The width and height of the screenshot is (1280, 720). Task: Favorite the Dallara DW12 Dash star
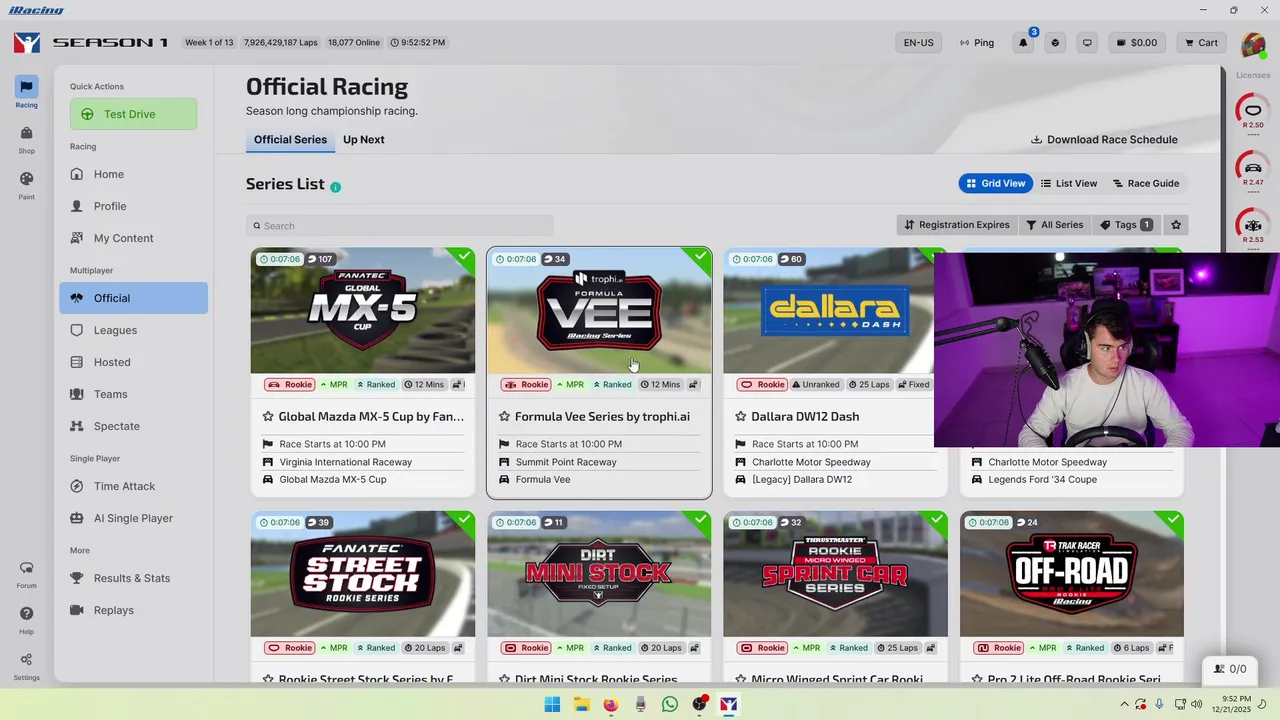740,417
